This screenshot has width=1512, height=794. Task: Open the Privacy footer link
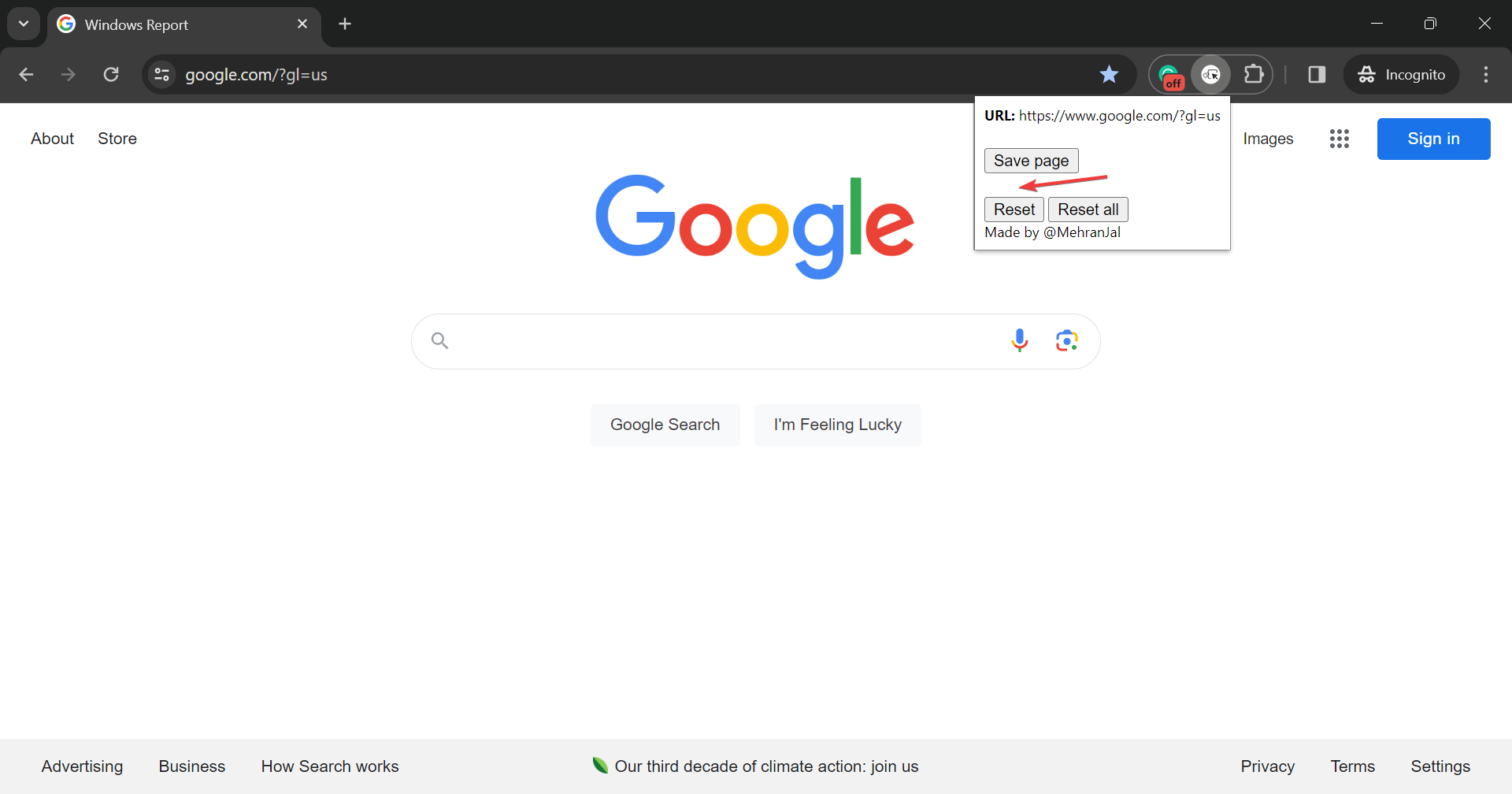pos(1267,766)
